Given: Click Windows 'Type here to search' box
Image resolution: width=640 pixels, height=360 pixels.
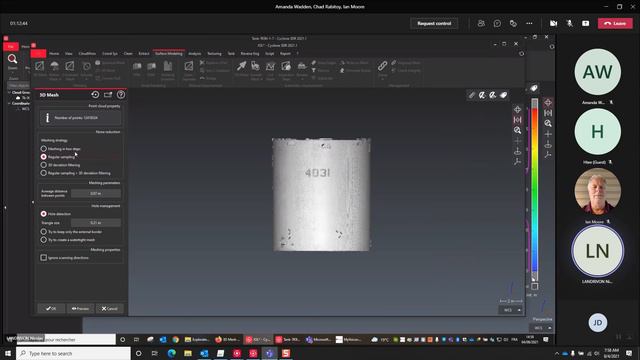Looking at the screenshot, I should pyautogui.click(x=73, y=353).
